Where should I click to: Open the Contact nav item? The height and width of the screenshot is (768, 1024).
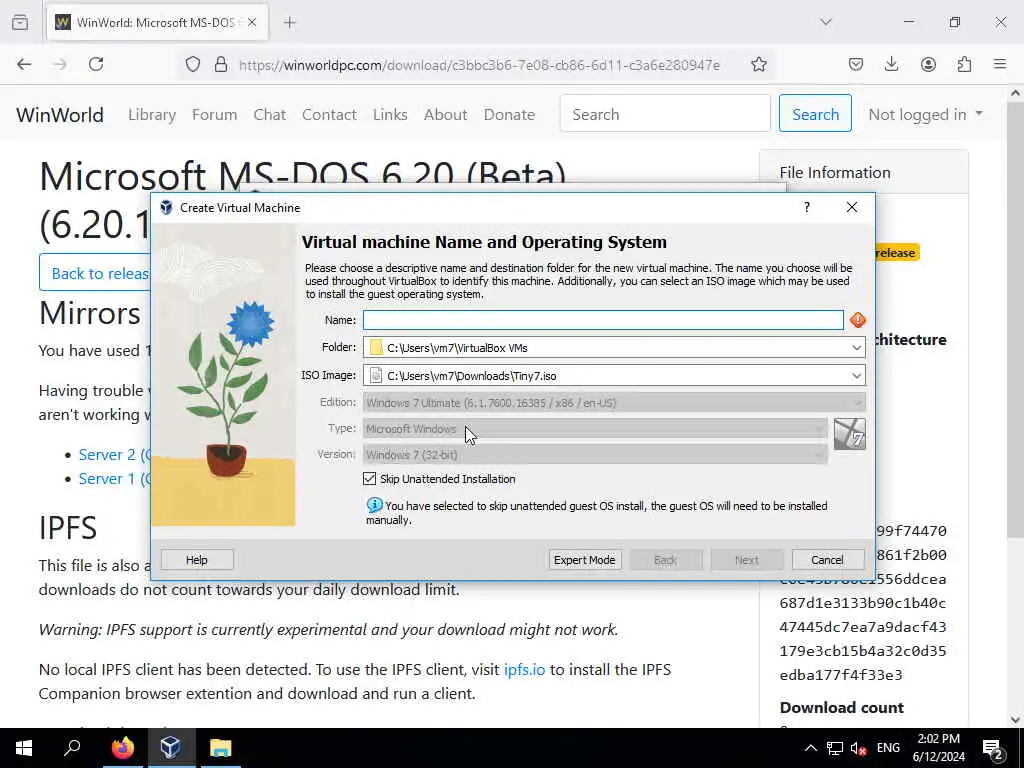tap(329, 114)
